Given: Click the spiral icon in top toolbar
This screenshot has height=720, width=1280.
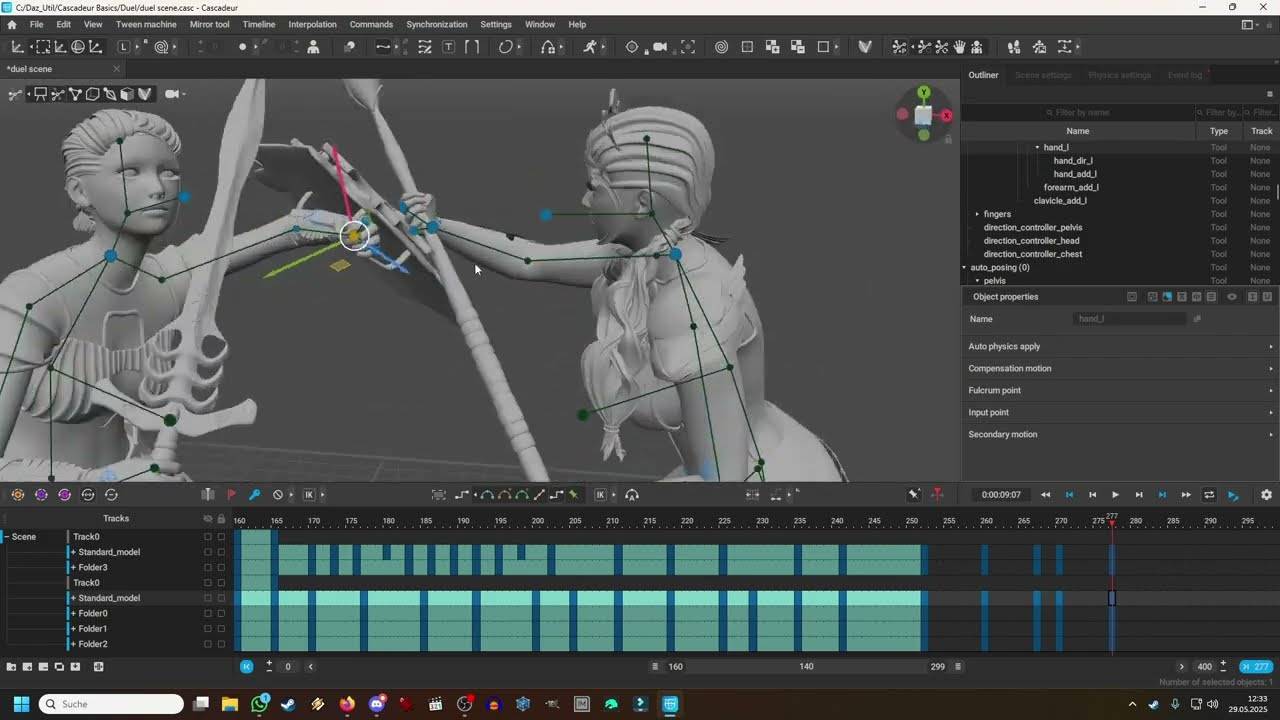Looking at the screenshot, I should click(721, 47).
